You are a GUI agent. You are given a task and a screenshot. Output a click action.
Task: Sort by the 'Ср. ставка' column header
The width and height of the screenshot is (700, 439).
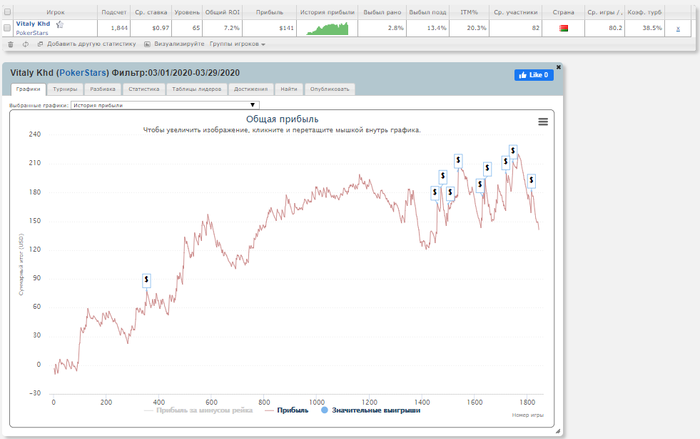pos(151,13)
